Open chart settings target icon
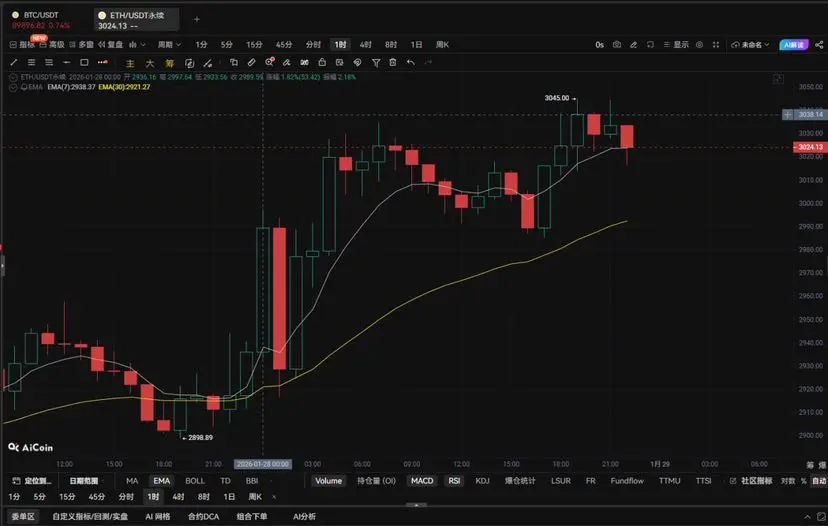The width and height of the screenshot is (828, 526). pyautogui.click(x=699, y=45)
